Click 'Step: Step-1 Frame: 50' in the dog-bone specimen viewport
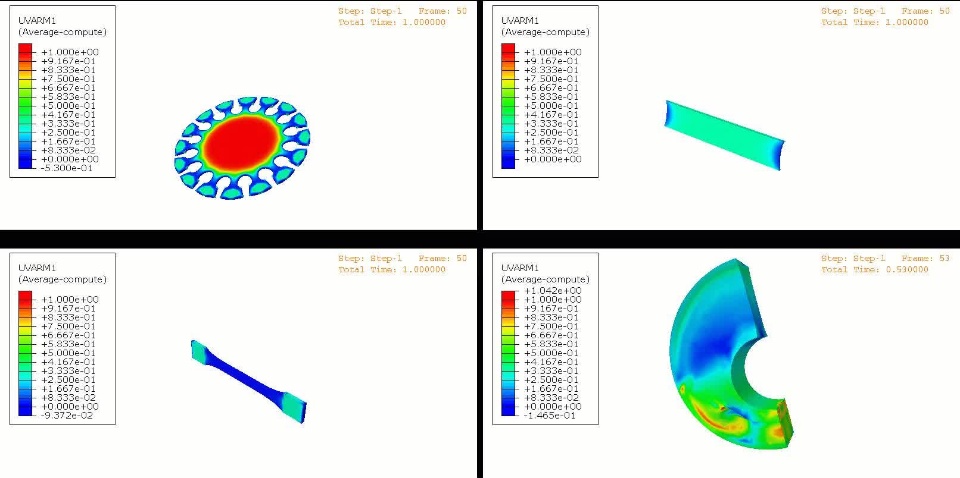The height and width of the screenshot is (478, 960). point(402,258)
